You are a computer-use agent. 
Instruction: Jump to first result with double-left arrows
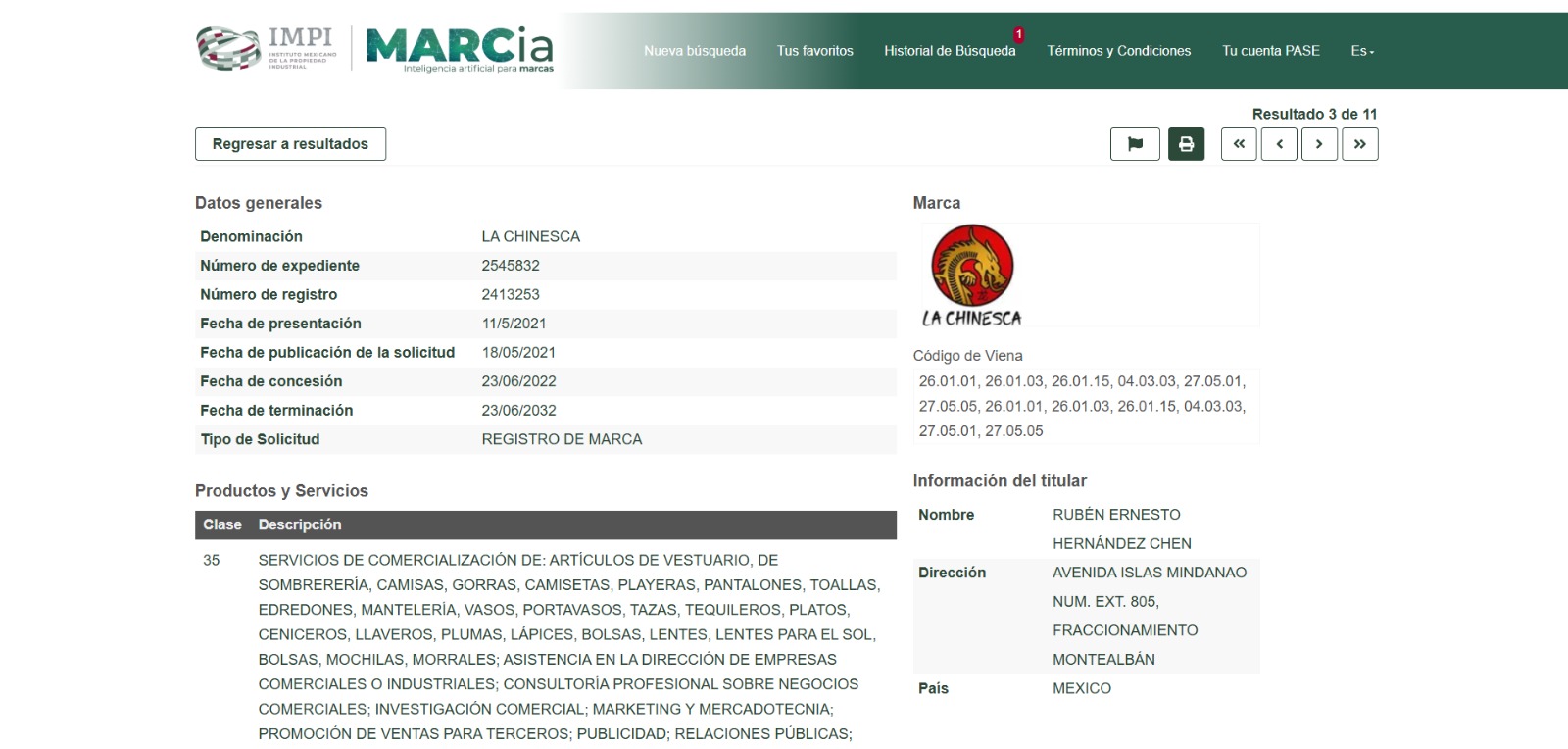click(x=1239, y=144)
